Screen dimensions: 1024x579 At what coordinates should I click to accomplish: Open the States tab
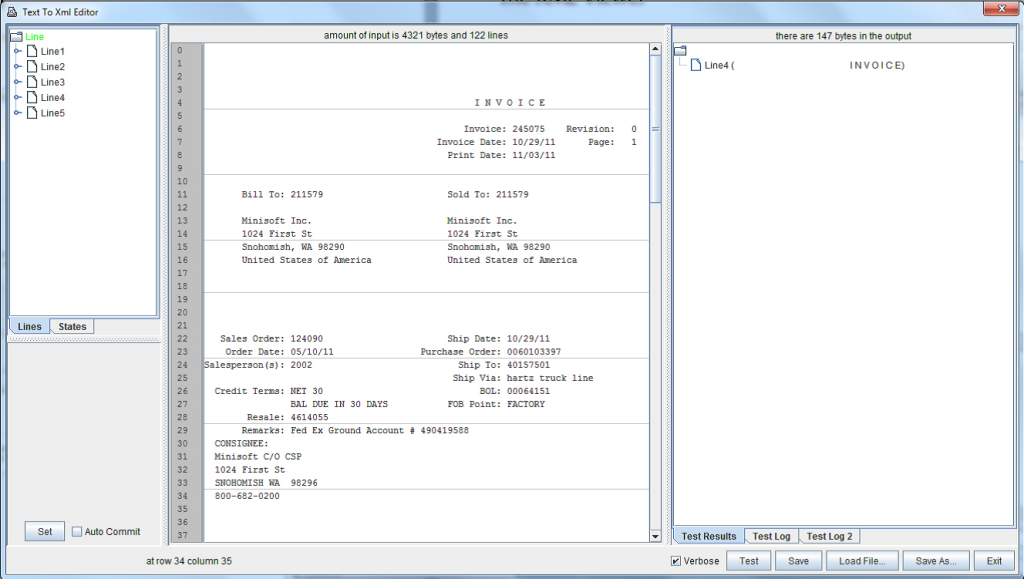pos(71,326)
